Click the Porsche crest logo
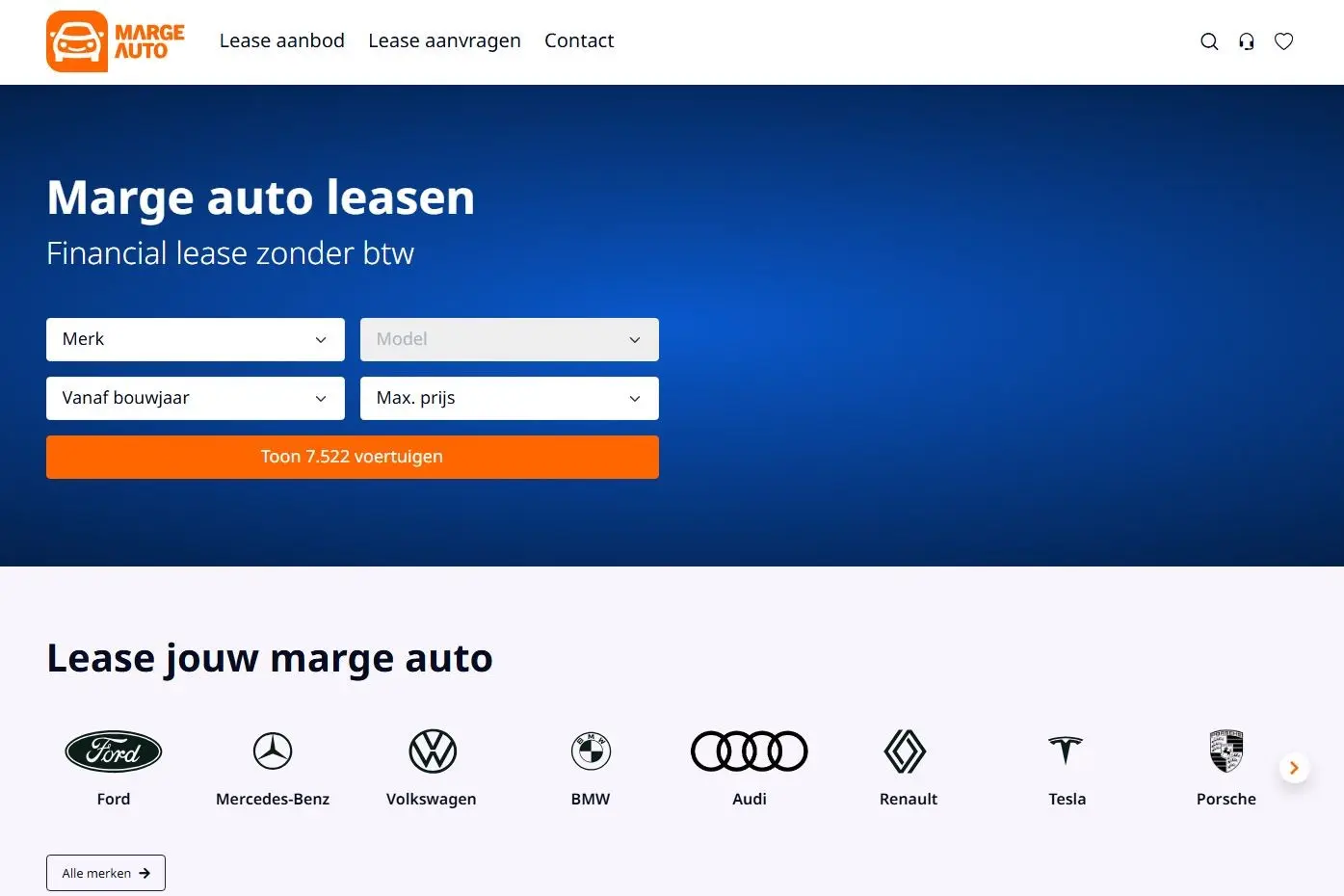 1225,751
